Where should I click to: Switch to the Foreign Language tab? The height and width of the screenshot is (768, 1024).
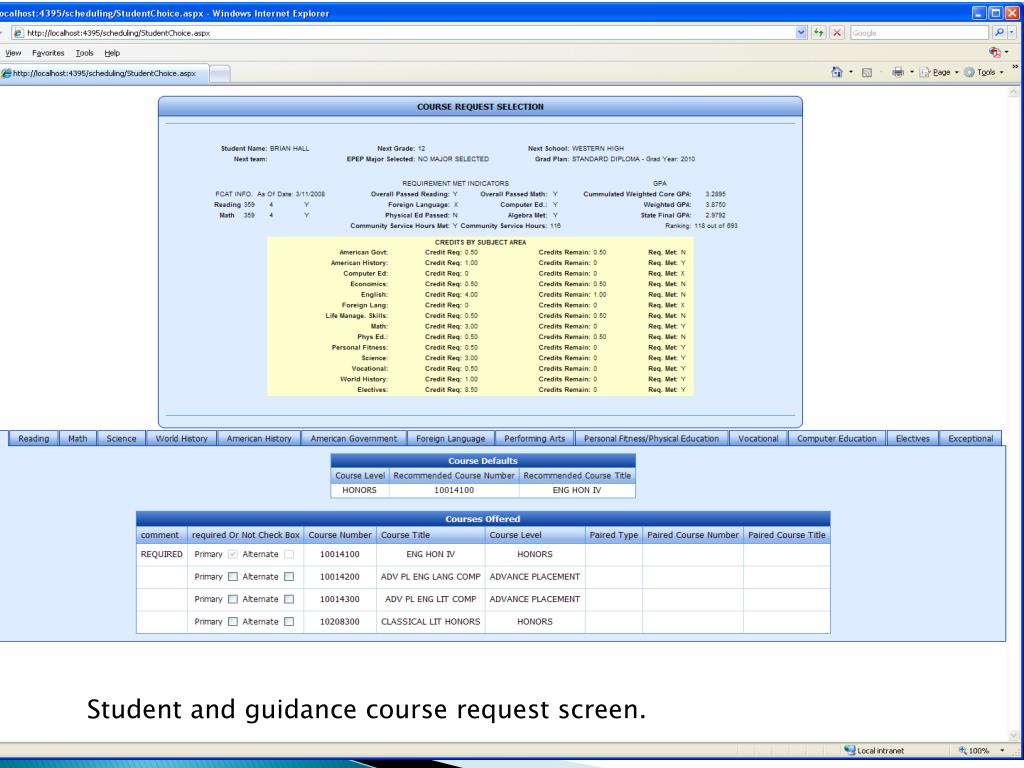pos(451,439)
